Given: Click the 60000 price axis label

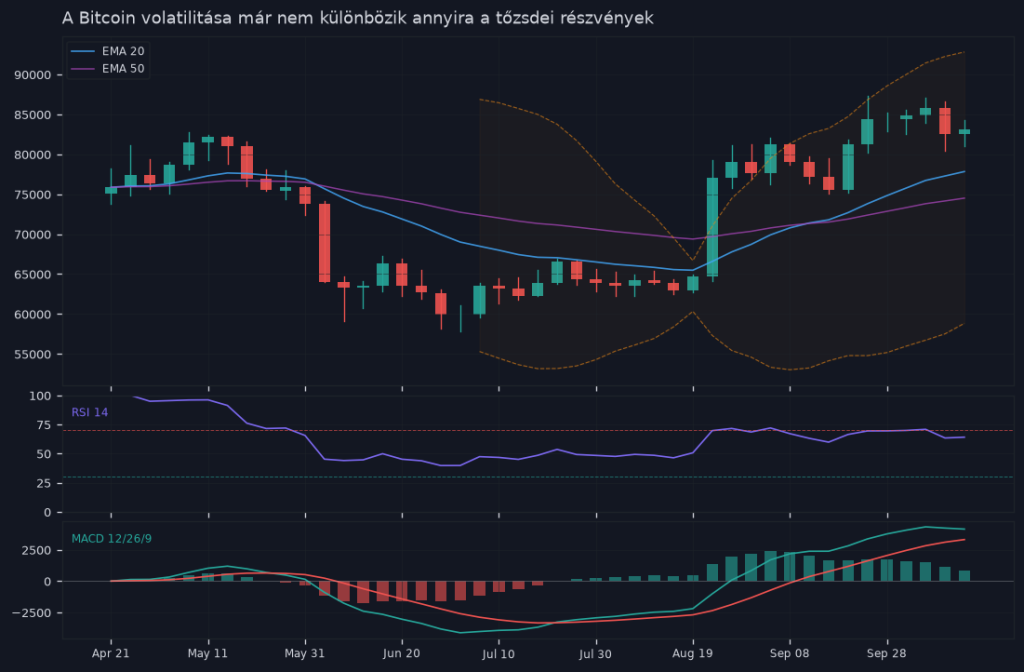Looking at the screenshot, I should 33,314.
